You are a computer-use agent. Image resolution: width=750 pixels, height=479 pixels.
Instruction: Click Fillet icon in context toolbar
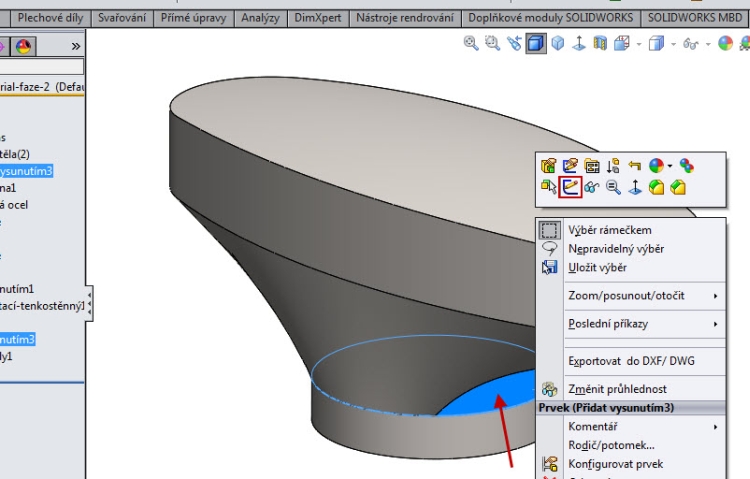tap(656, 187)
